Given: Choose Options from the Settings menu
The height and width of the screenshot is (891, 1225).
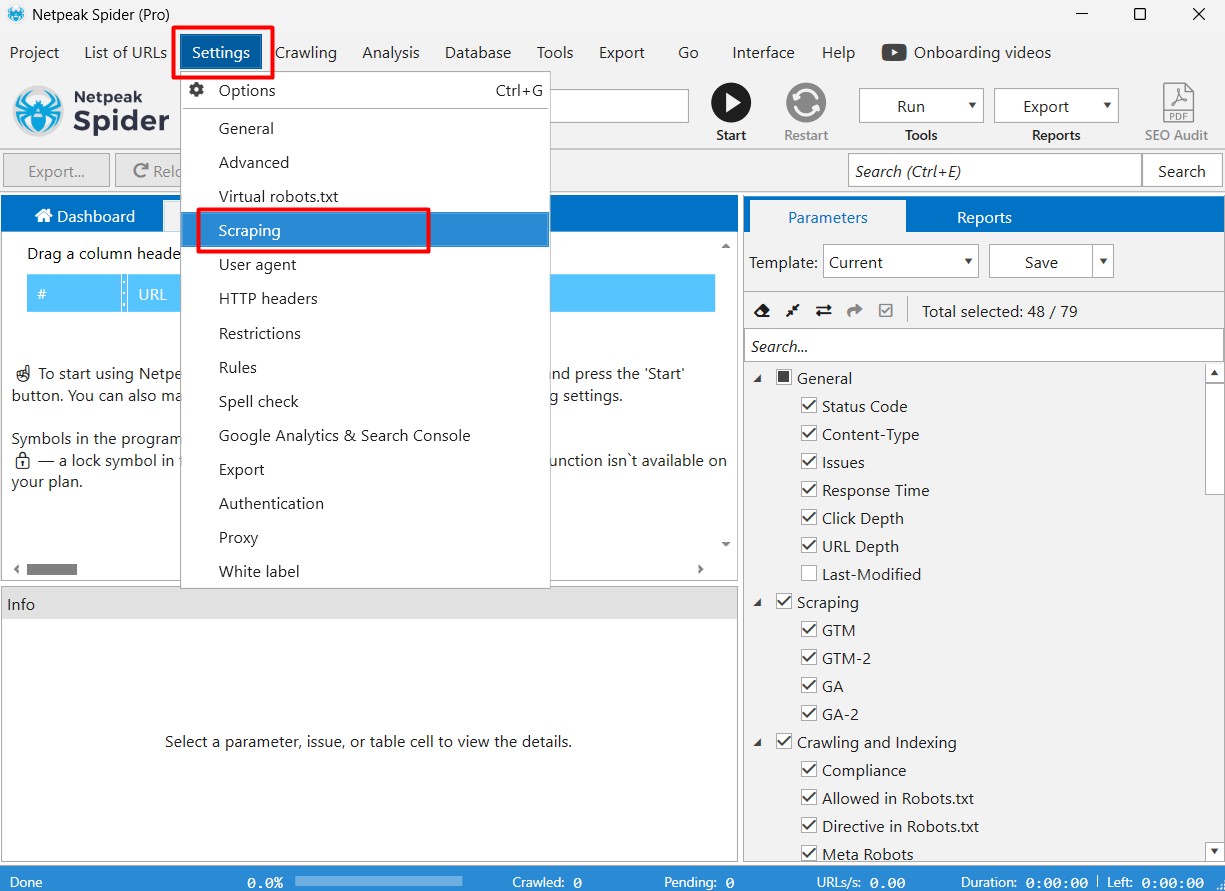Looking at the screenshot, I should 365,90.
